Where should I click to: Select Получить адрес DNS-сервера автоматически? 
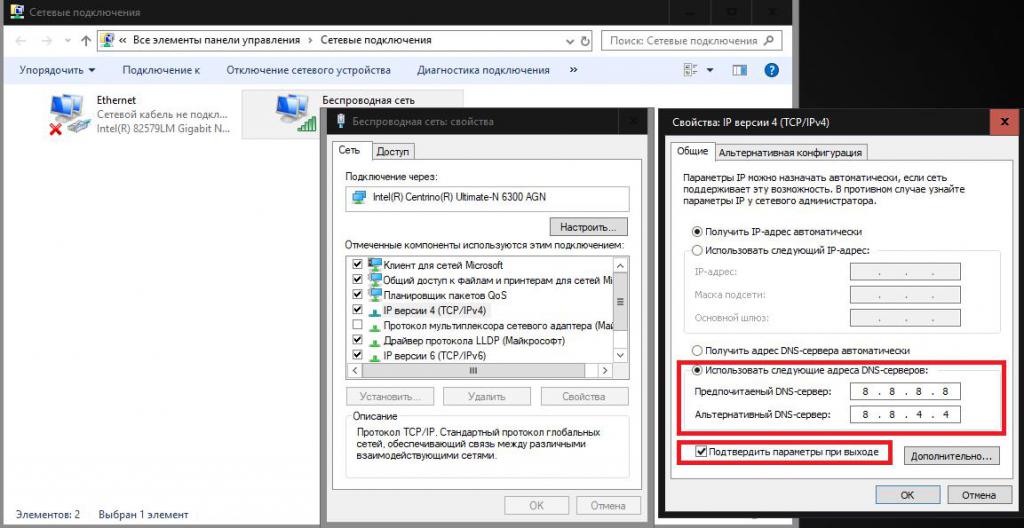point(697,350)
